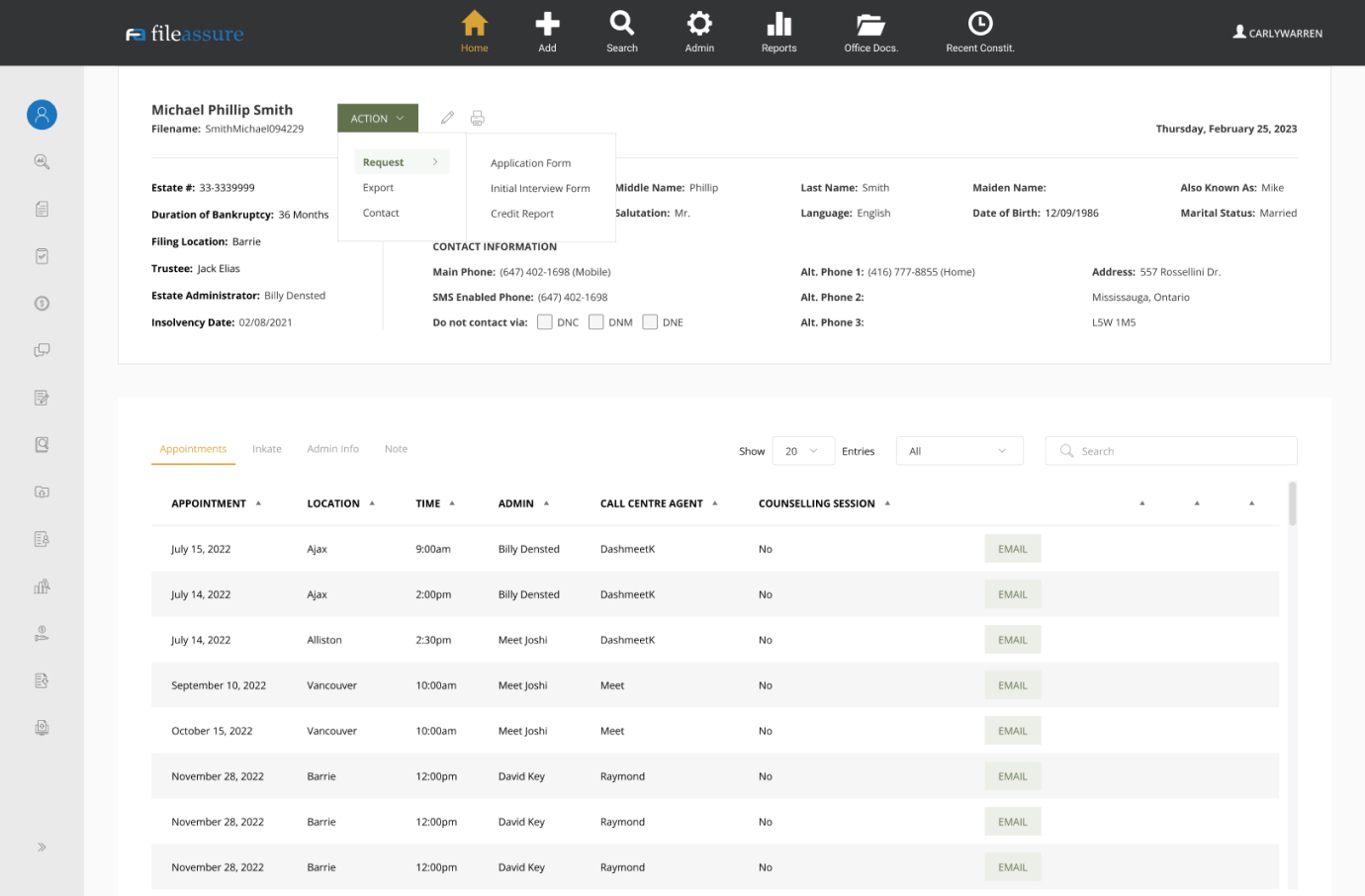The height and width of the screenshot is (896, 1365).
Task: Expand the sidebar with double chevron
Action: tap(42, 847)
